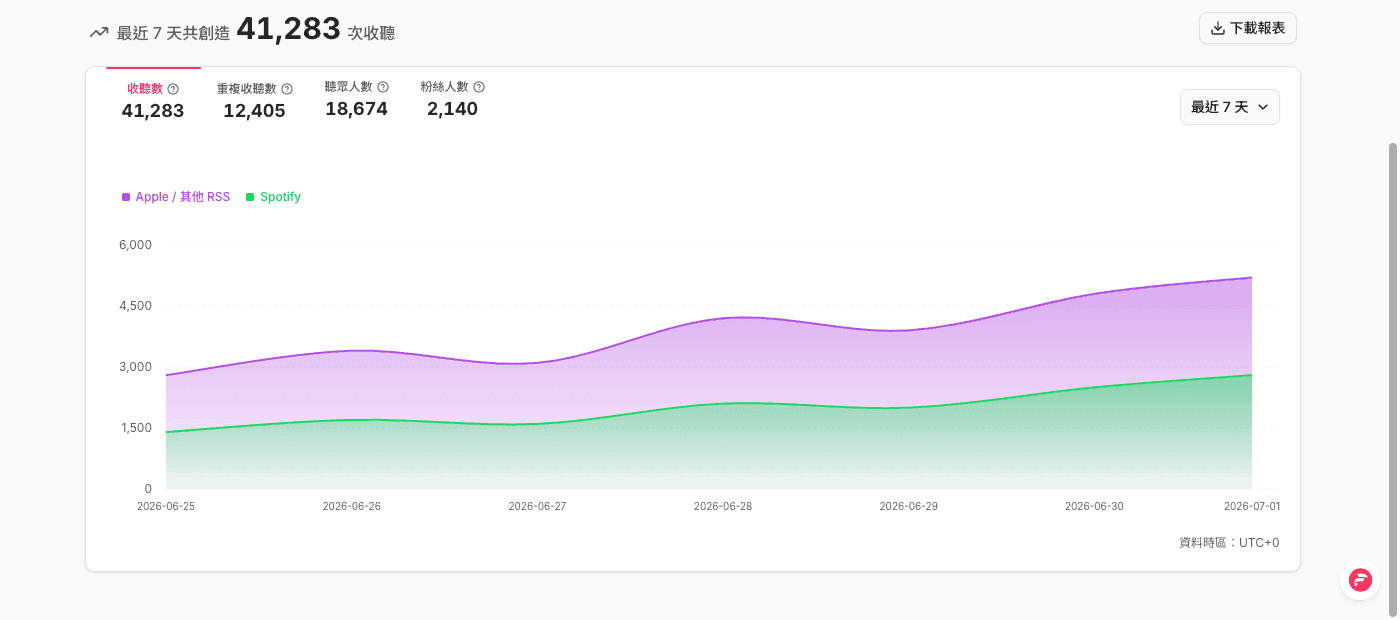Click the help icon beside 粉絲人數

tap(479, 87)
